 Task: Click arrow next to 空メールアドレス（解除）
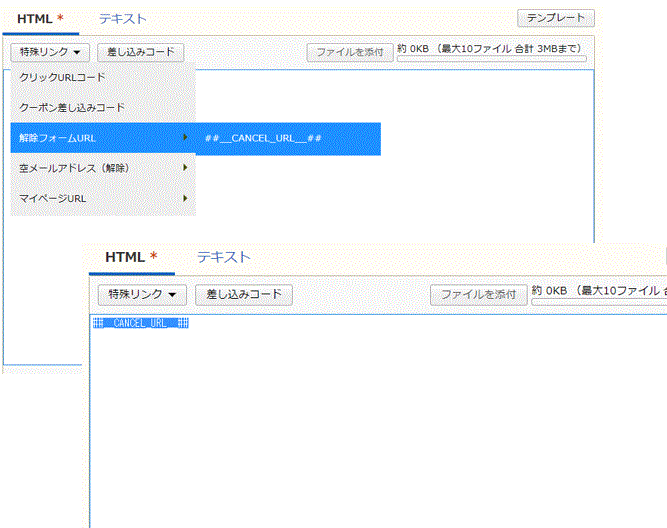pos(185,168)
